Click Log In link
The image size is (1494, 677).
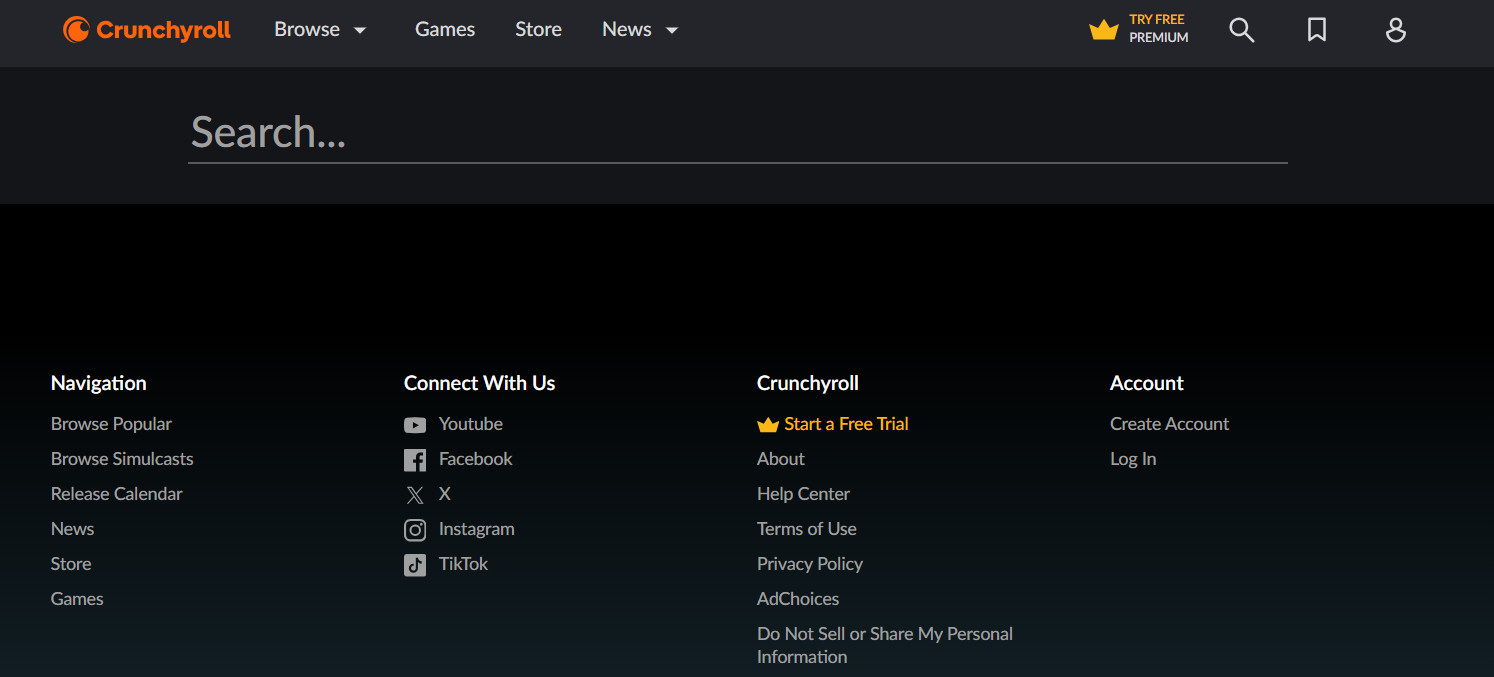pos(1133,459)
